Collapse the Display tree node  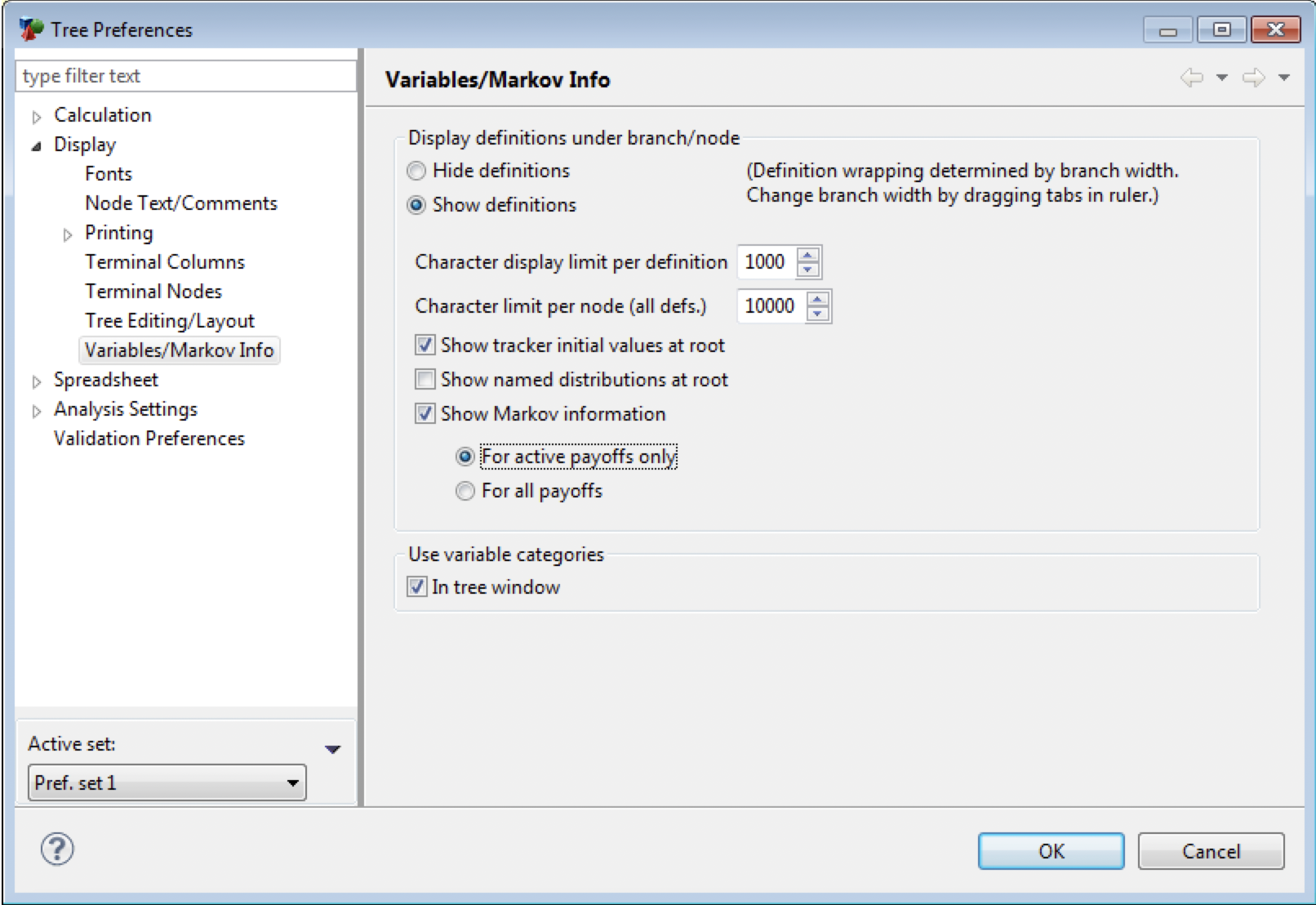[x=37, y=146]
